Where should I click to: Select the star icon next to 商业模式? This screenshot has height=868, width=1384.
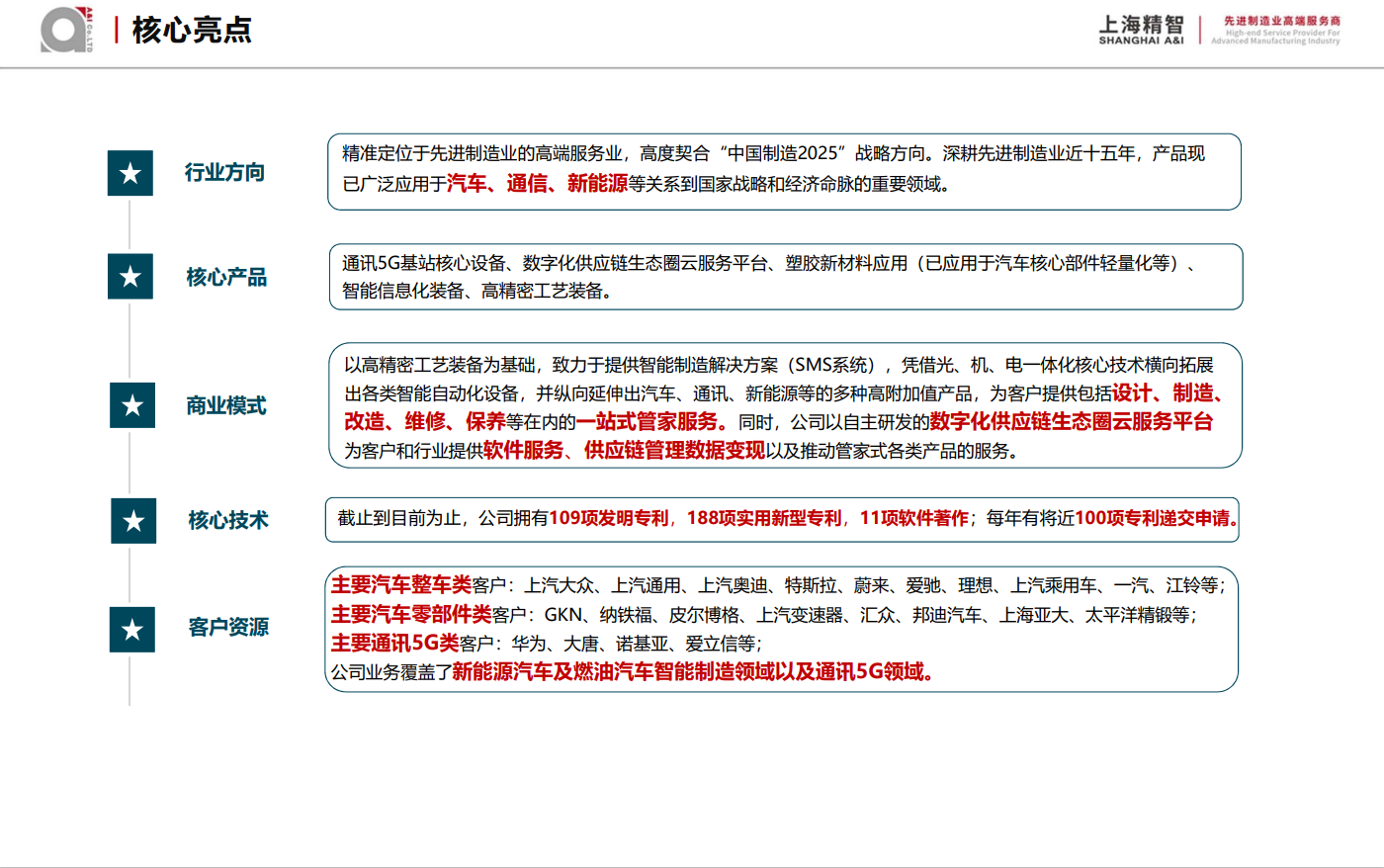pyautogui.click(x=132, y=405)
